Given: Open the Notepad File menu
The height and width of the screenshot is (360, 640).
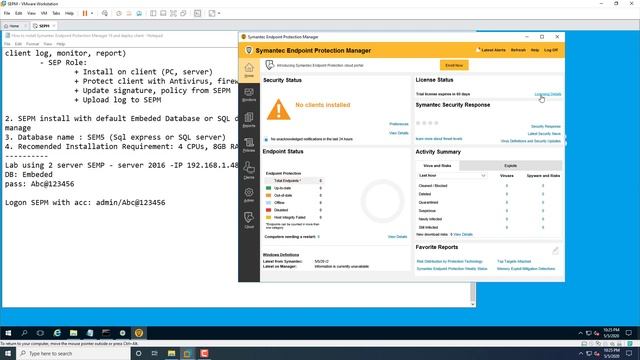Looking at the screenshot, I should [x=7, y=44].
